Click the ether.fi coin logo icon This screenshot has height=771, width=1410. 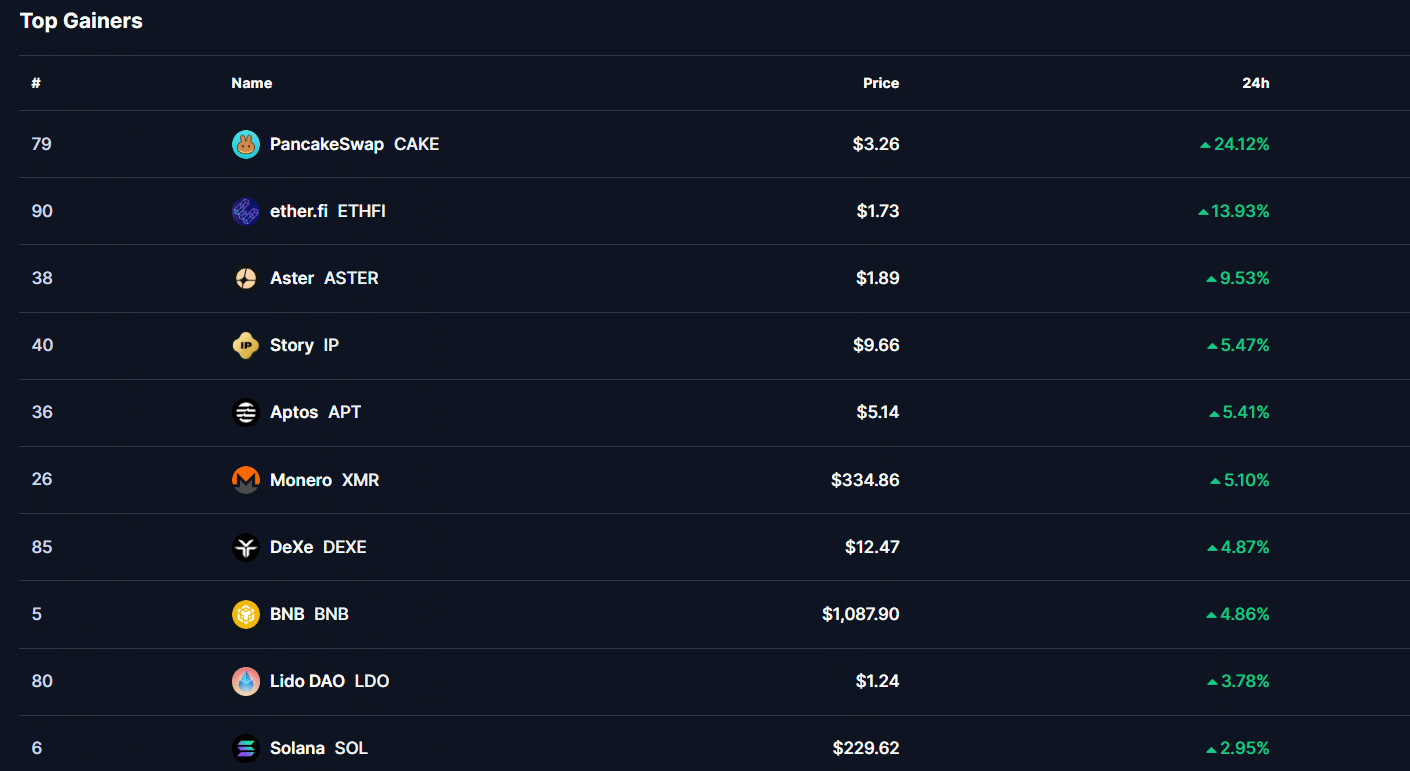[x=246, y=211]
